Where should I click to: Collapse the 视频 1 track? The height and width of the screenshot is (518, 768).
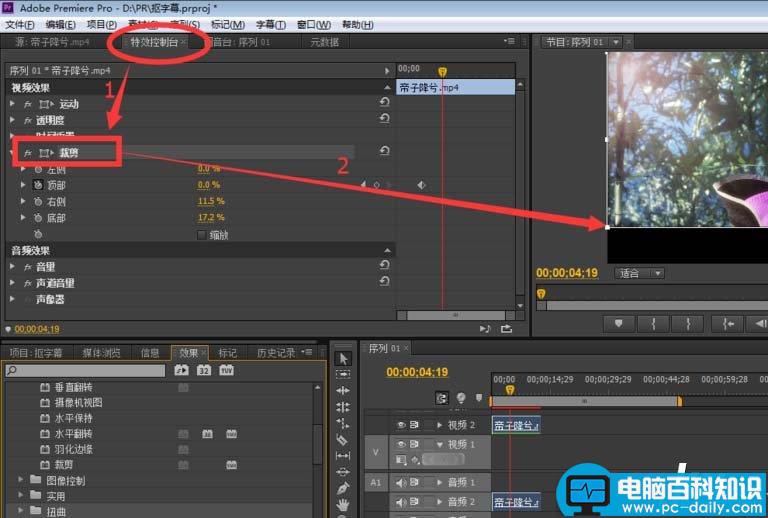click(439, 445)
